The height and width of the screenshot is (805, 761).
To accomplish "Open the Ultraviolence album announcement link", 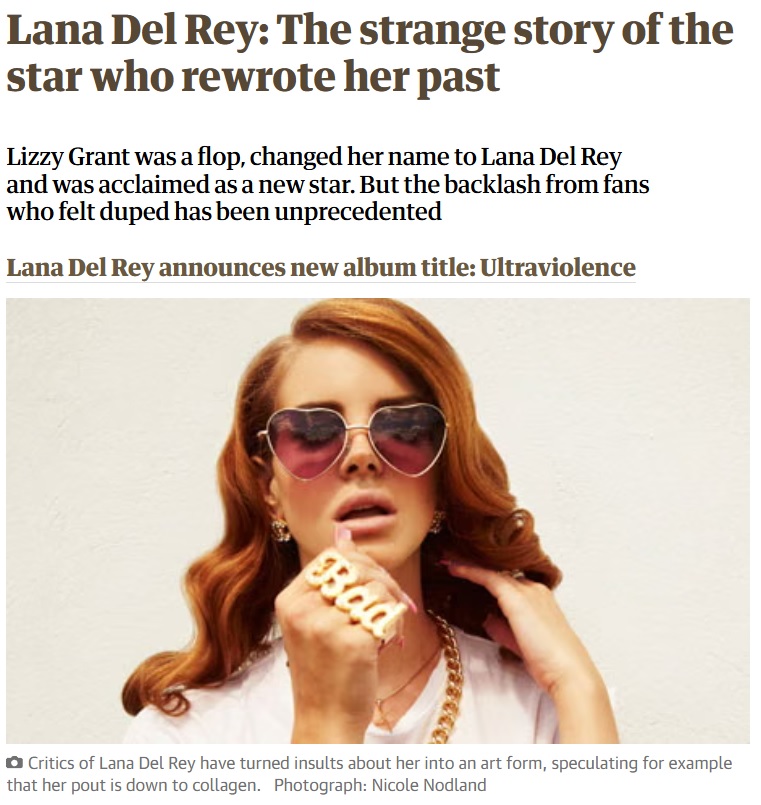I will (321, 267).
